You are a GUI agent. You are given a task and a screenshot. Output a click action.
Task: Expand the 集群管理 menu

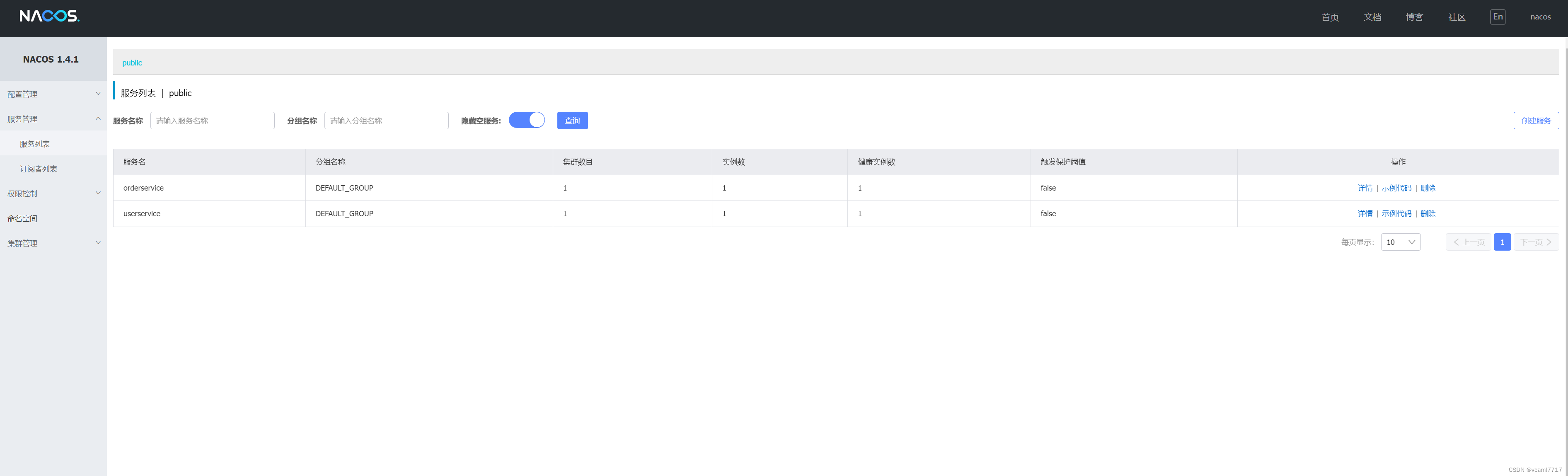click(x=53, y=243)
